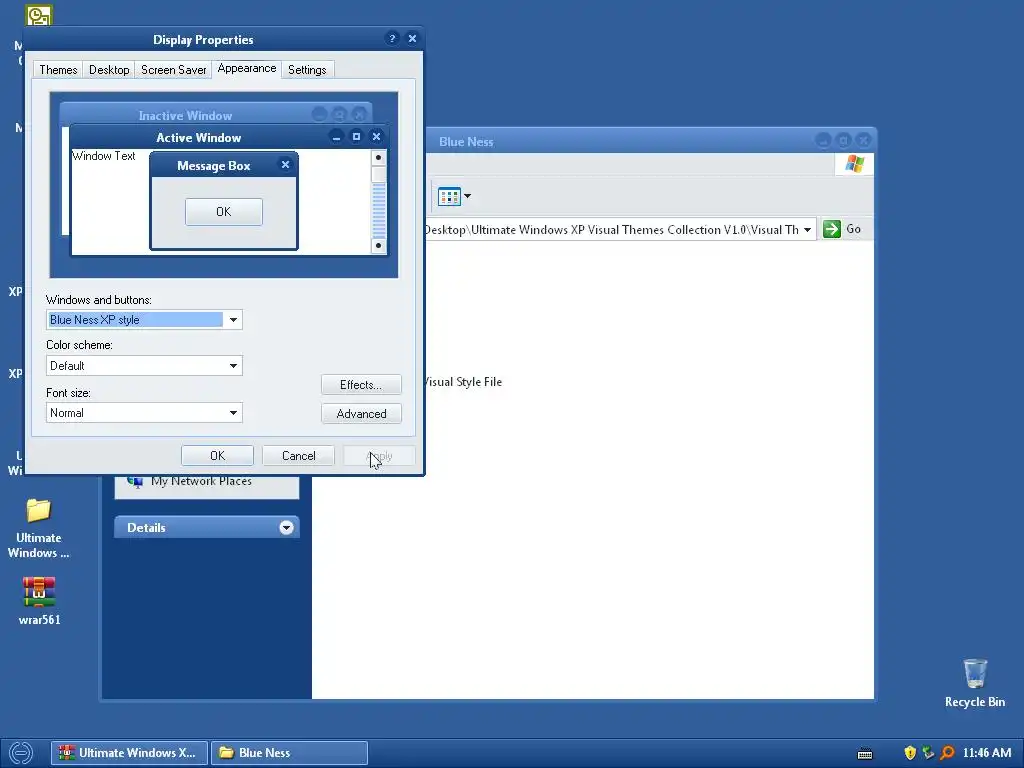Select the Ultimate Windows desktop folder icon
This screenshot has height=768, width=1024.
point(39,529)
